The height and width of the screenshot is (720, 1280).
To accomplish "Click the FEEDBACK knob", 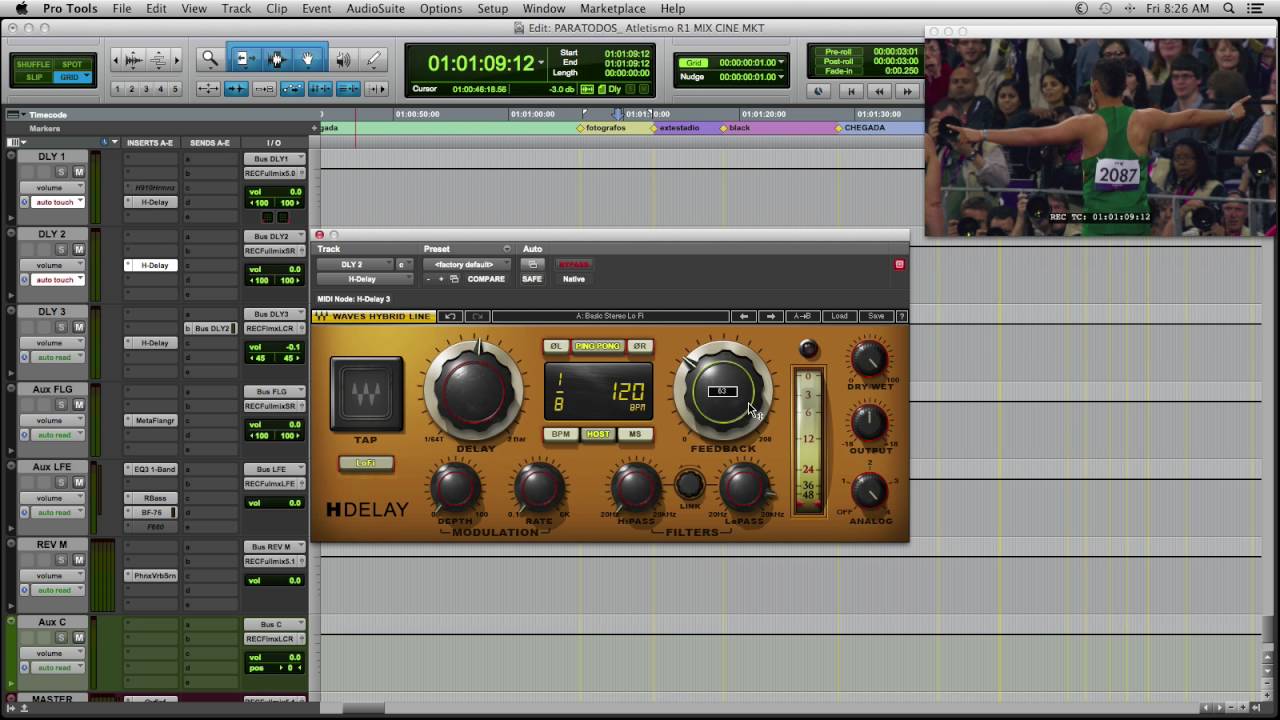I will tap(723, 391).
